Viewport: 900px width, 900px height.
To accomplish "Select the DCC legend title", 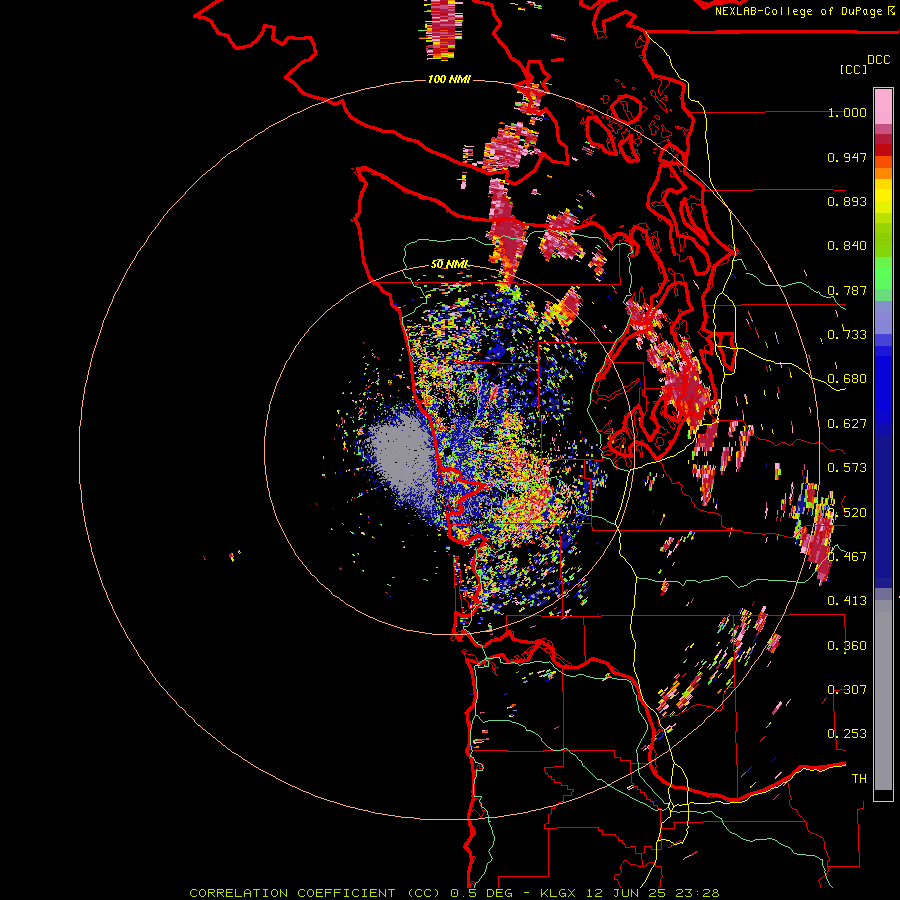I will (x=878, y=60).
